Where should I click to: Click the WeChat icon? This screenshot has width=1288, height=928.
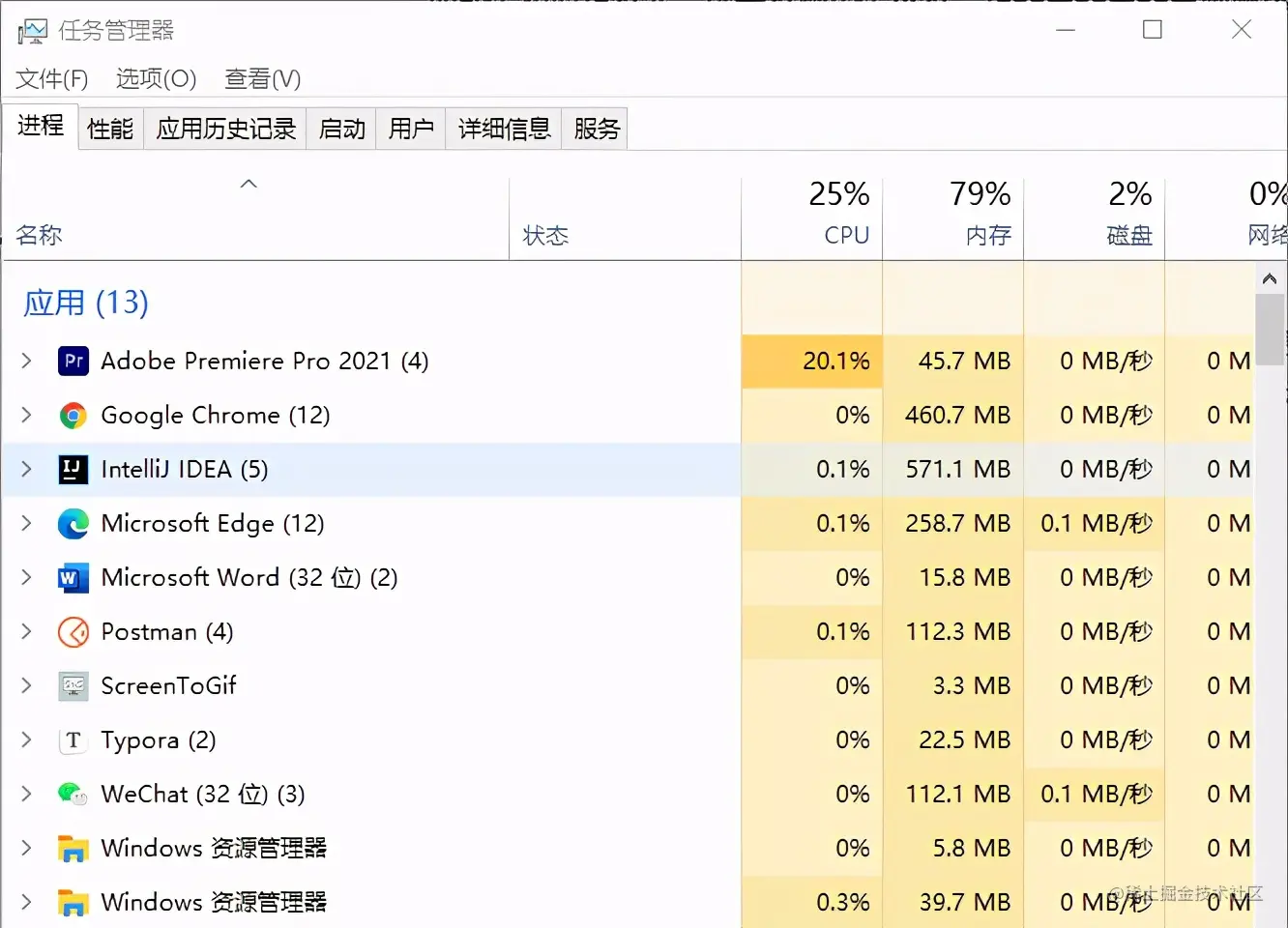pyautogui.click(x=73, y=794)
